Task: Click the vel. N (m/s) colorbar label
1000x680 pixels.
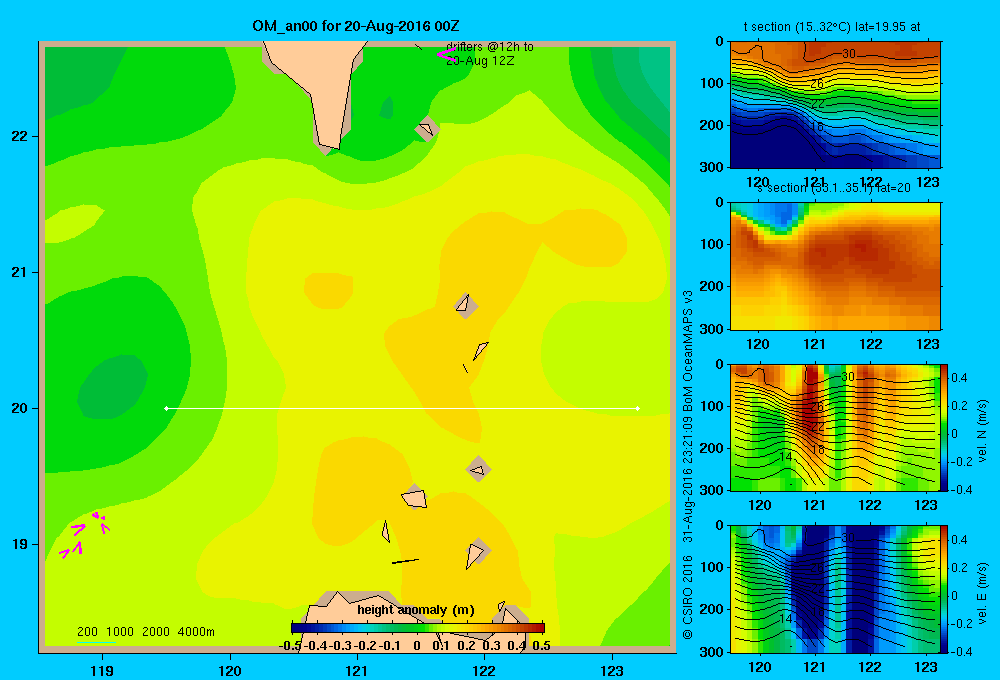Action: point(983,431)
